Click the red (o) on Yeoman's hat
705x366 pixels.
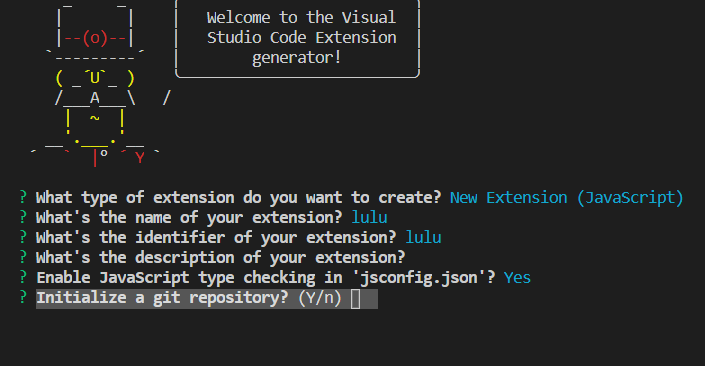click(x=95, y=38)
